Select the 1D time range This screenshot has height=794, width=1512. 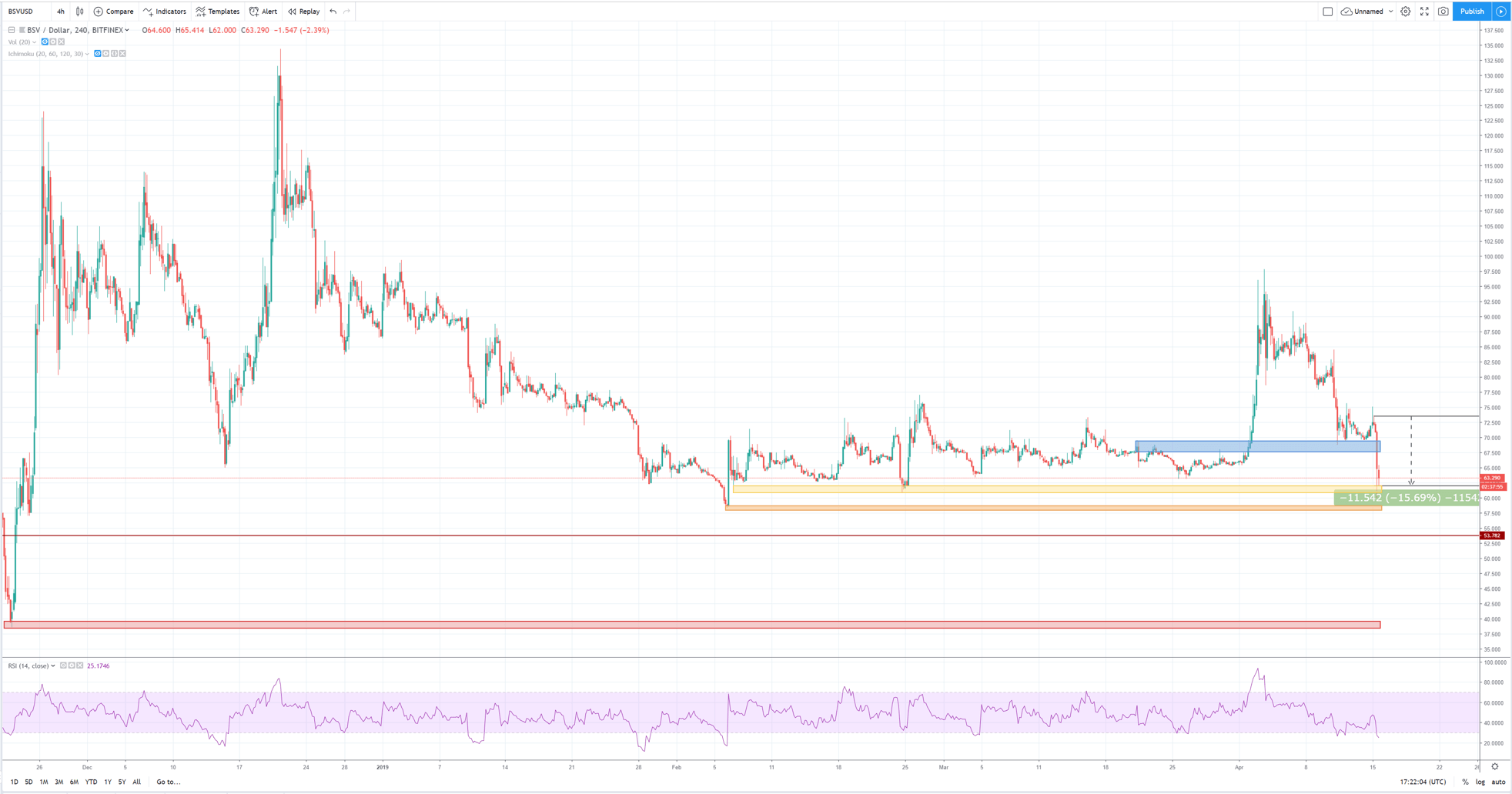point(14,782)
